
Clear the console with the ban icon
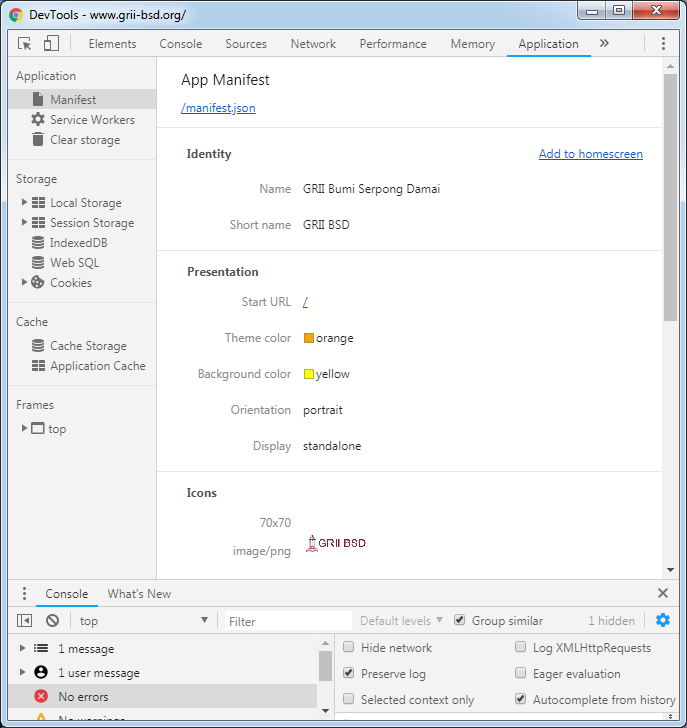(52, 620)
